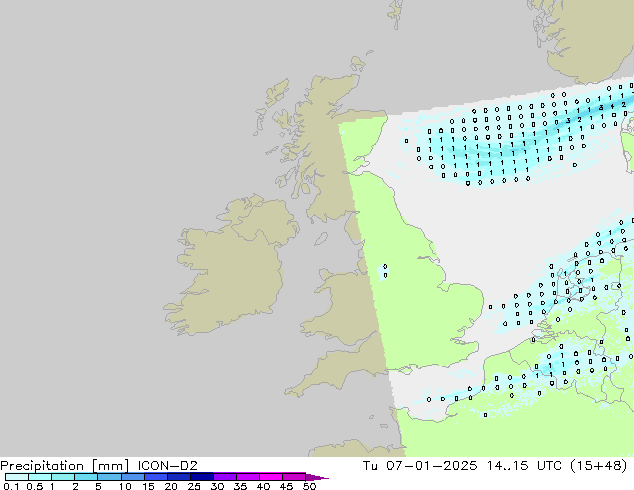
Task: Click the '0.1' legend value
Action: click(11, 486)
